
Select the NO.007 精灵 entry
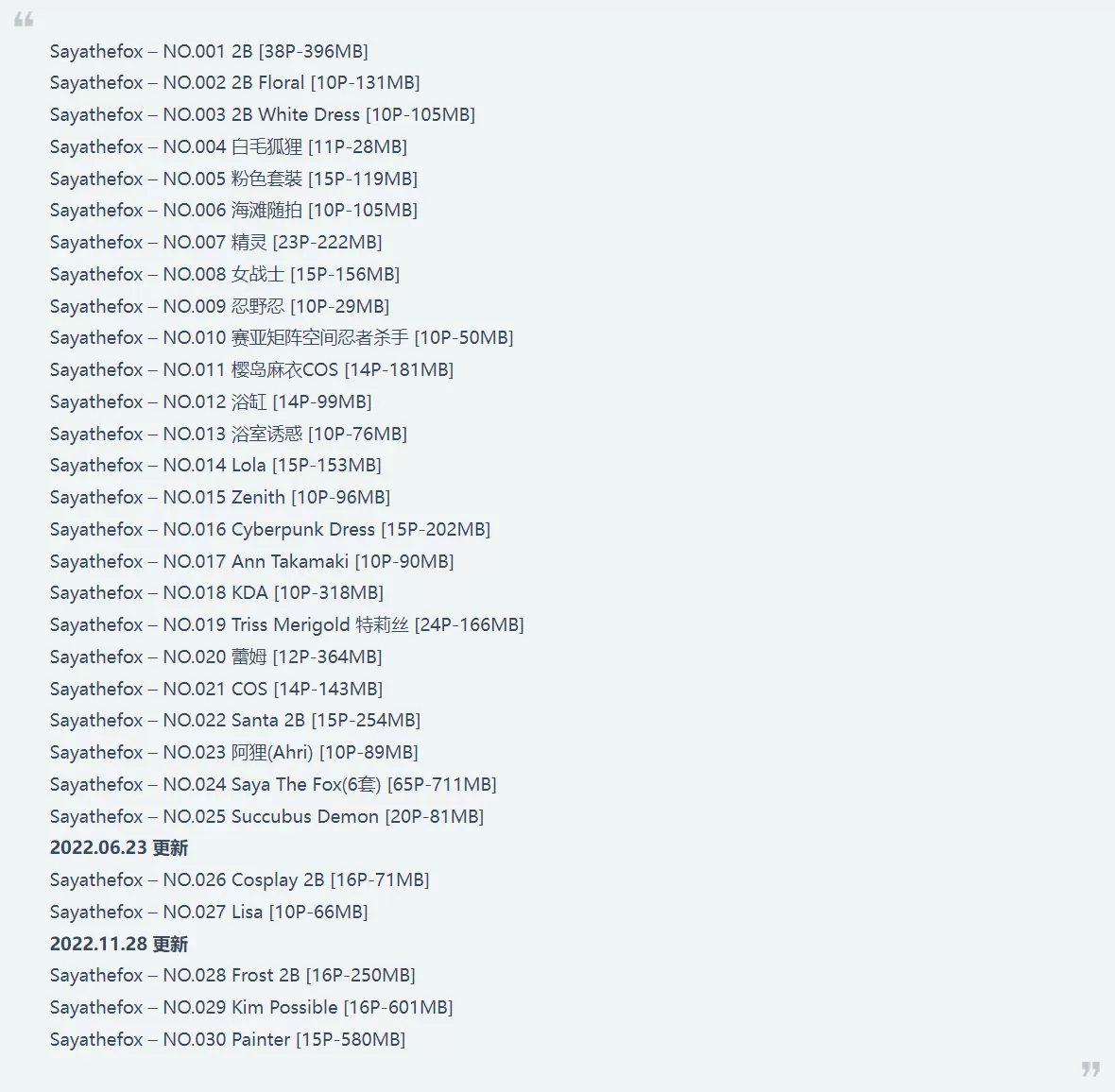[216, 243]
